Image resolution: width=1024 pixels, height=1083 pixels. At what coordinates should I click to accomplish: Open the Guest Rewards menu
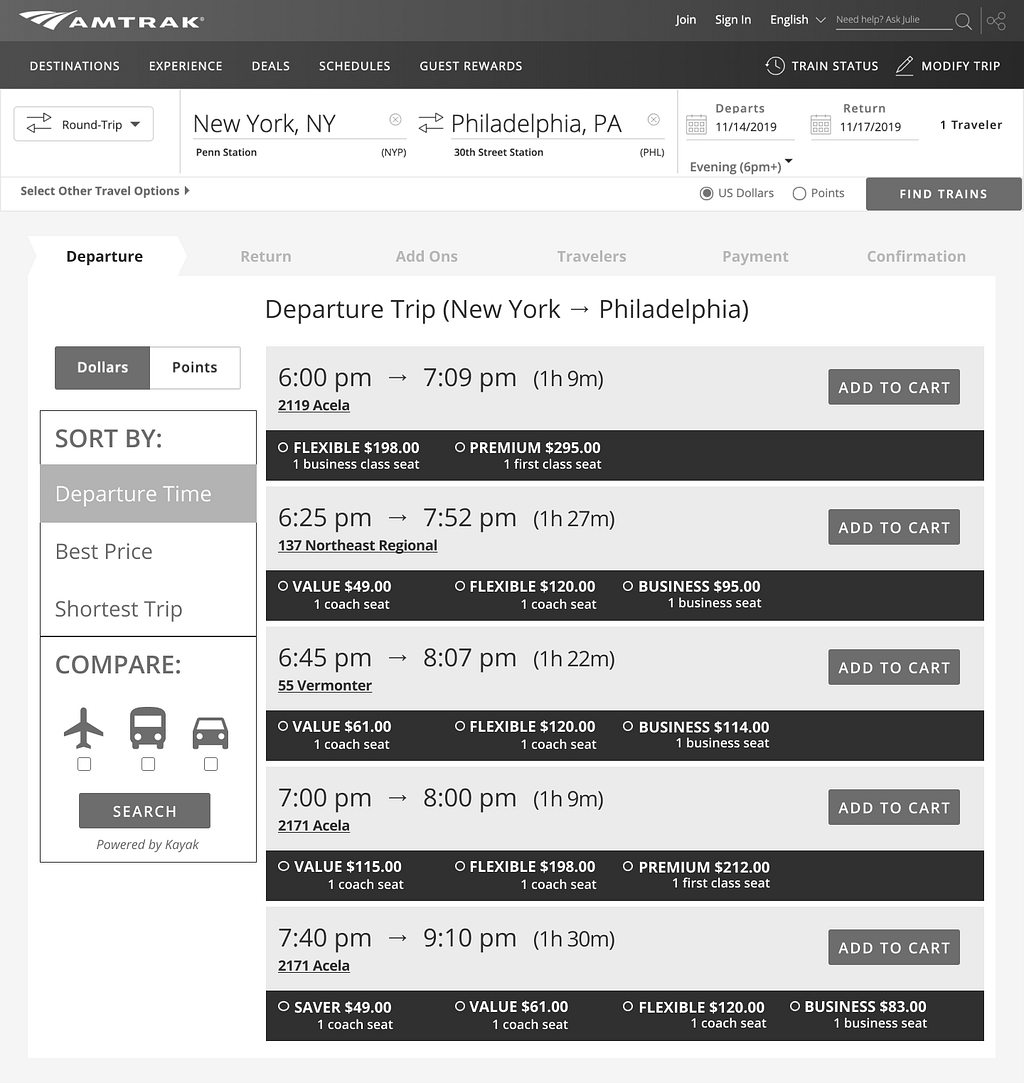pos(471,66)
